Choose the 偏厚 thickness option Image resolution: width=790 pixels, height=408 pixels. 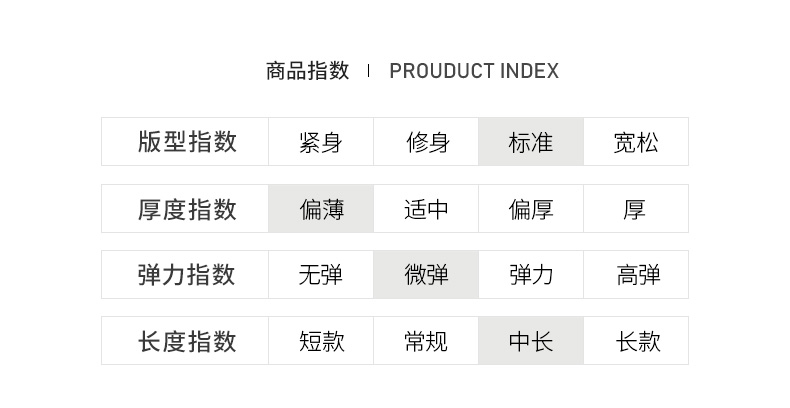point(531,209)
